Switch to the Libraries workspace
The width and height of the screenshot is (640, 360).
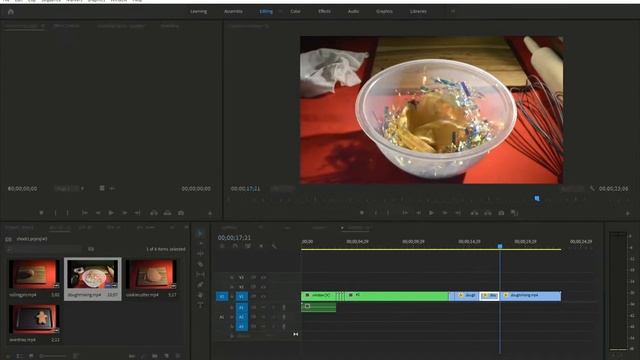(418, 11)
